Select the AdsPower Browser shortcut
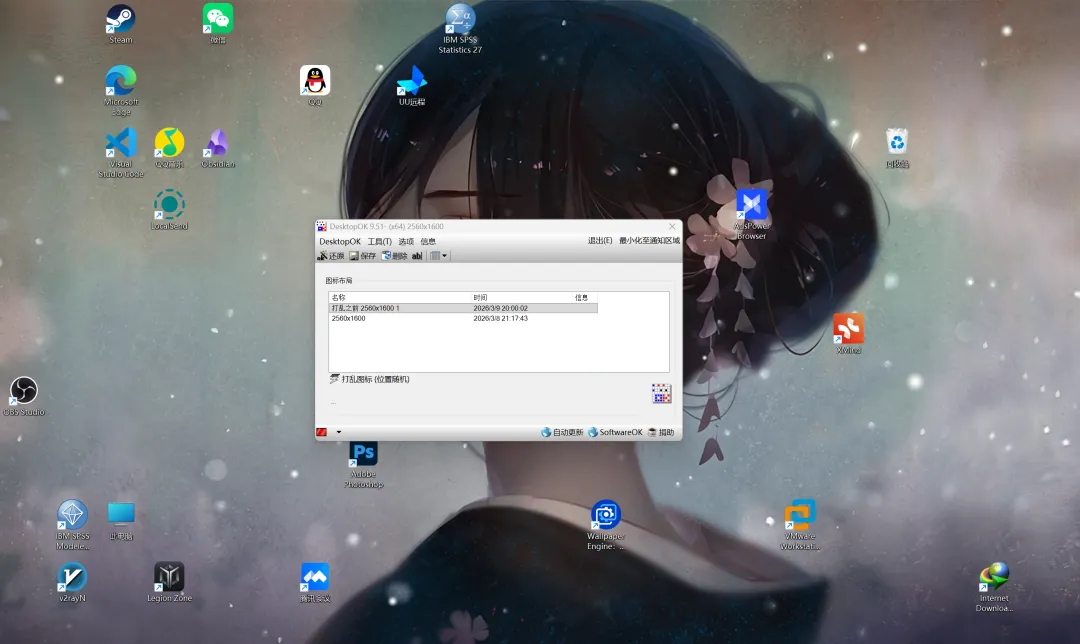The image size is (1080, 644). (751, 215)
